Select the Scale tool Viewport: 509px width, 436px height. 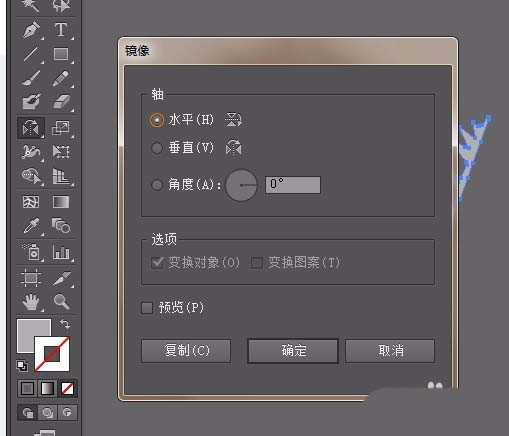click(61, 128)
